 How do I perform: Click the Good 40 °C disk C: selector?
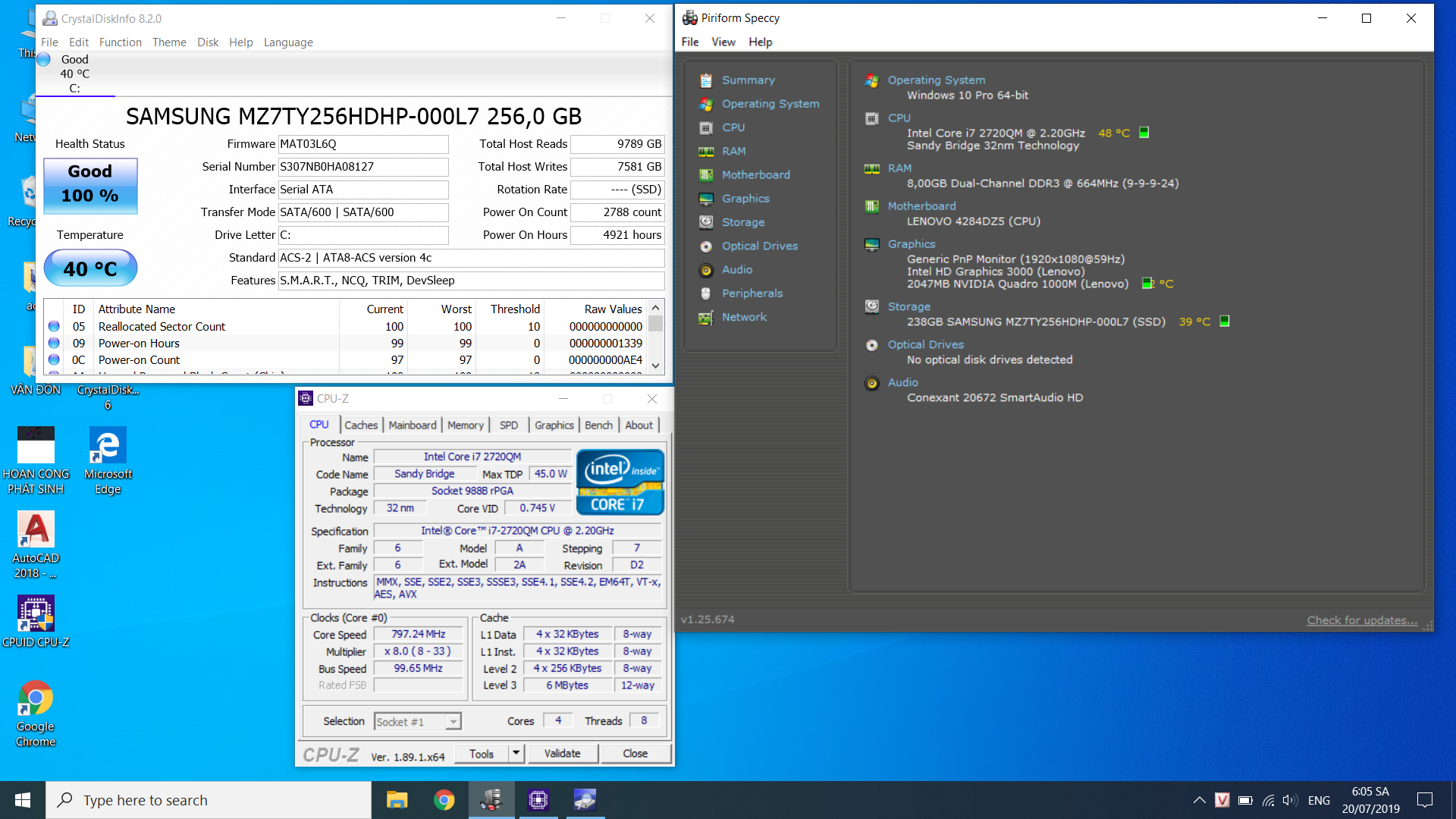(74, 74)
